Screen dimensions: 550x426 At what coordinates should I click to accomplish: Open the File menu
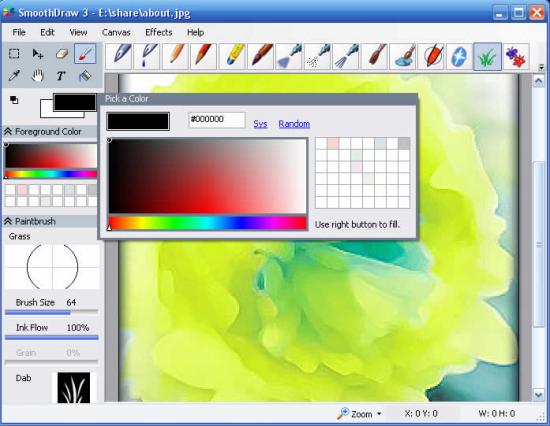(19, 32)
